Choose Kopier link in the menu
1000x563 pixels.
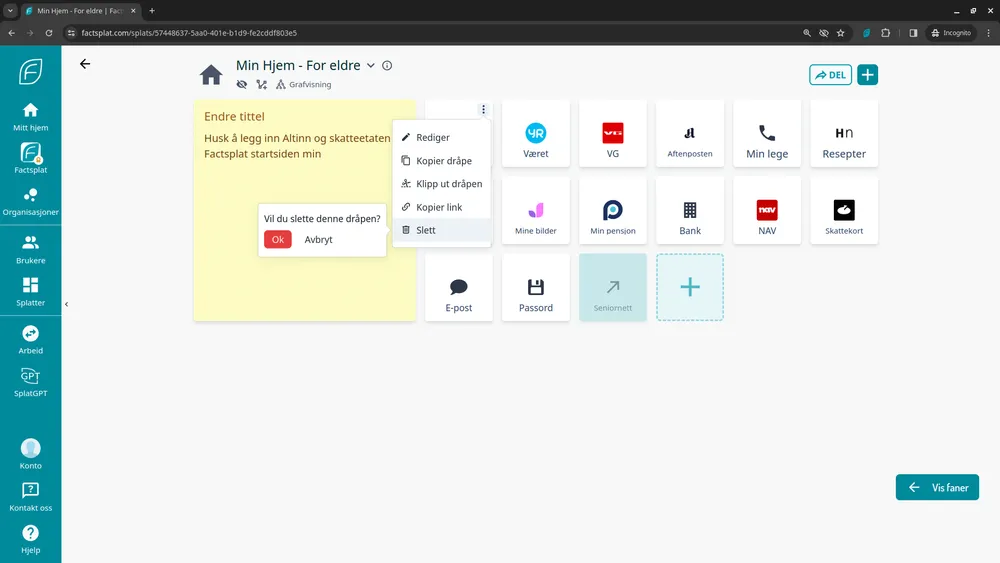coord(438,207)
